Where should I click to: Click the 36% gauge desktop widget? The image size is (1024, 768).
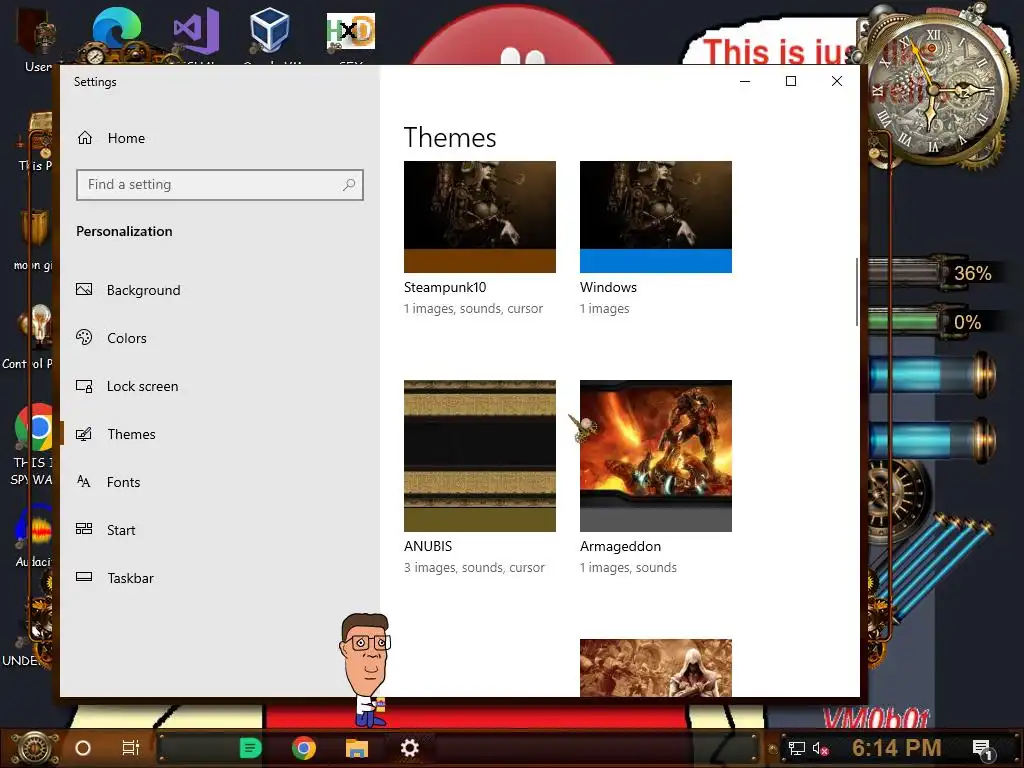click(x=934, y=272)
